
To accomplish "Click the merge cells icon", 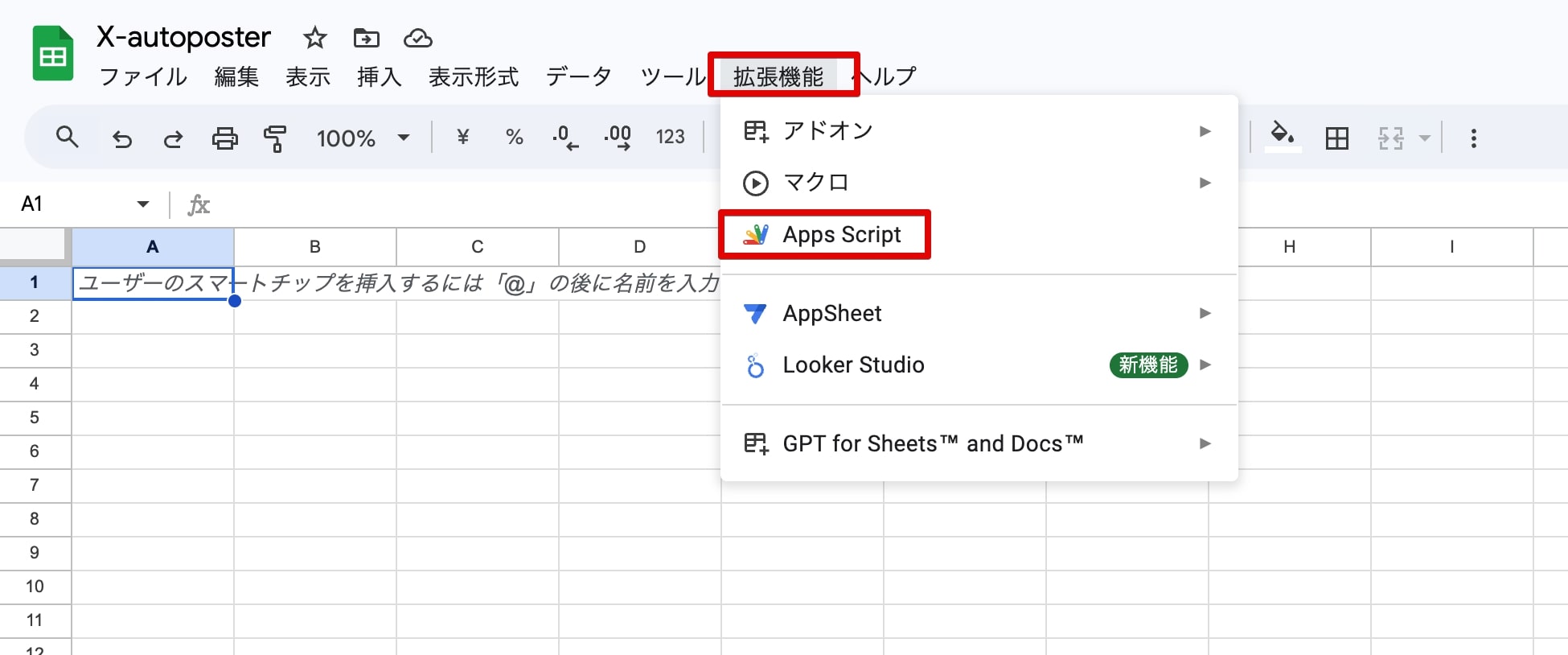I will tap(1390, 138).
